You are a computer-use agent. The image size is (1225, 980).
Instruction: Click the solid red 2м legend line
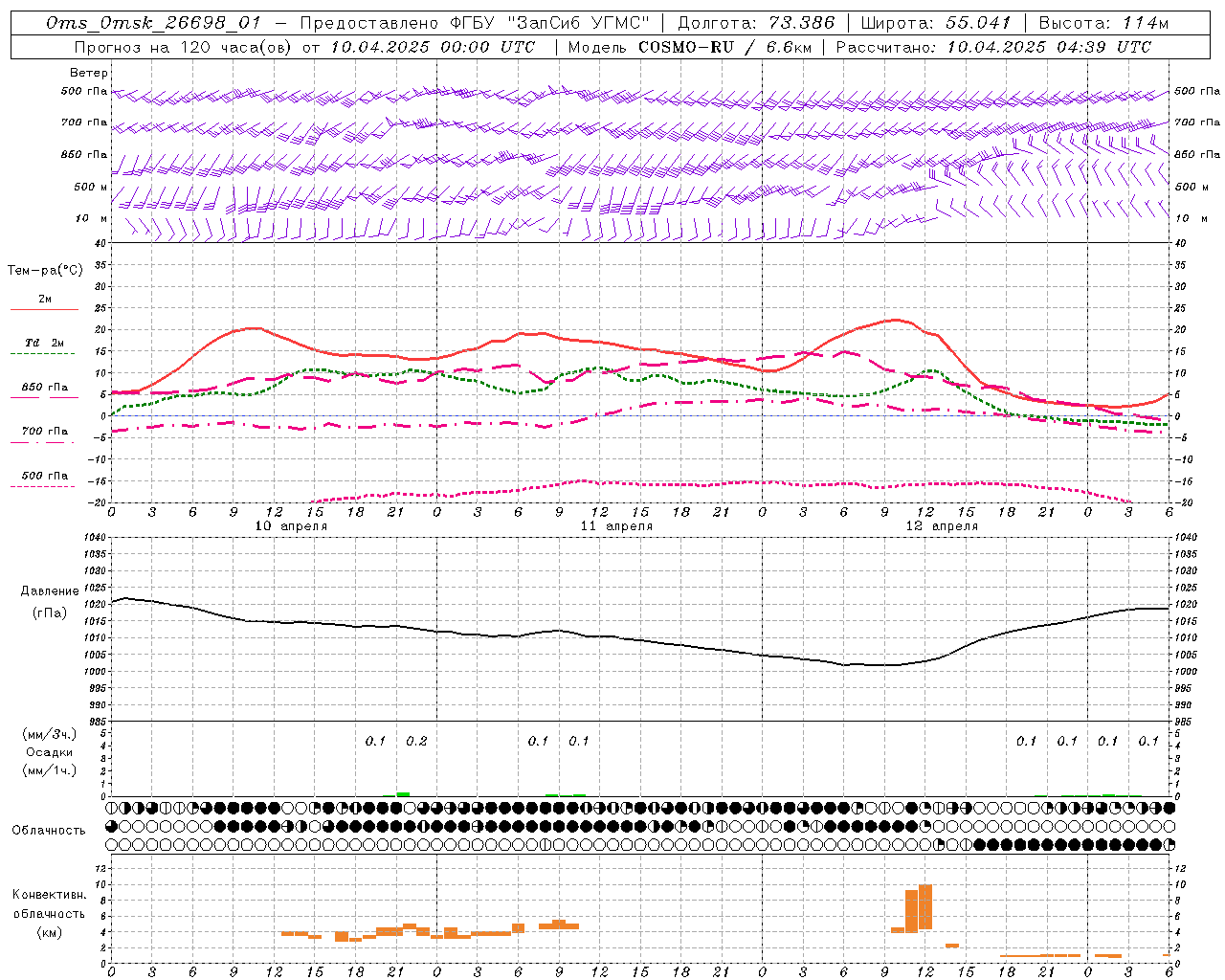[44, 309]
